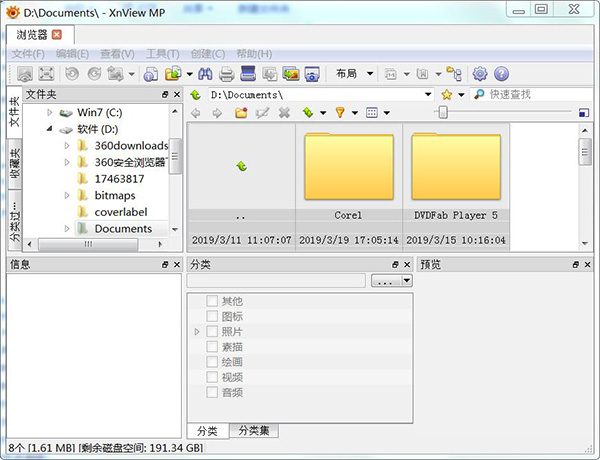Click the blue help question icon

[x=501, y=73]
